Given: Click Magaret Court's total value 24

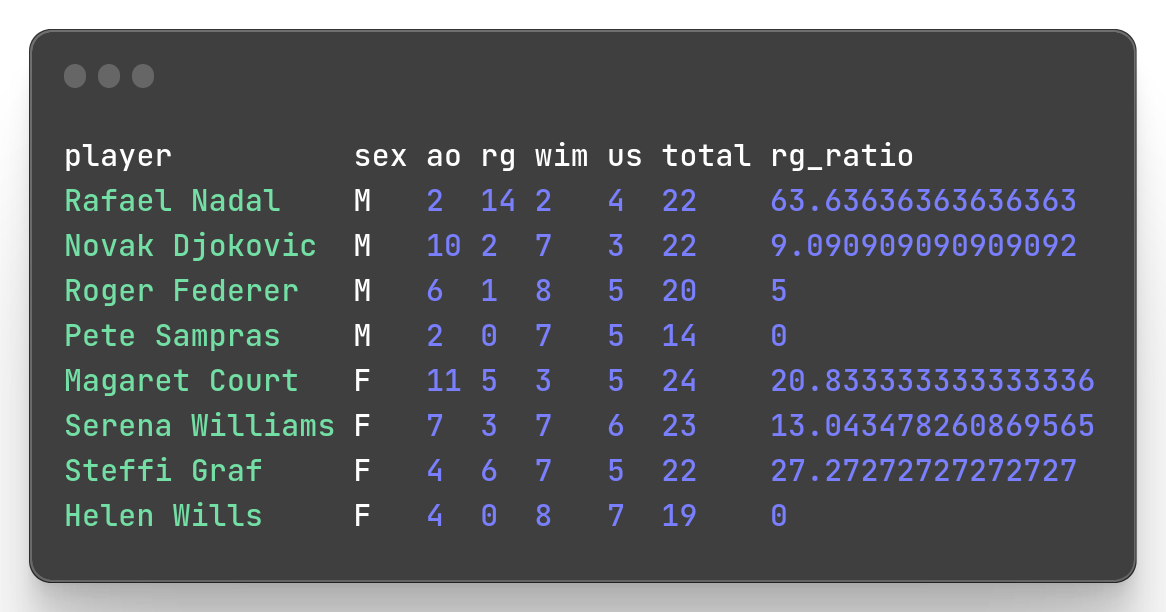Looking at the screenshot, I should 679,381.
